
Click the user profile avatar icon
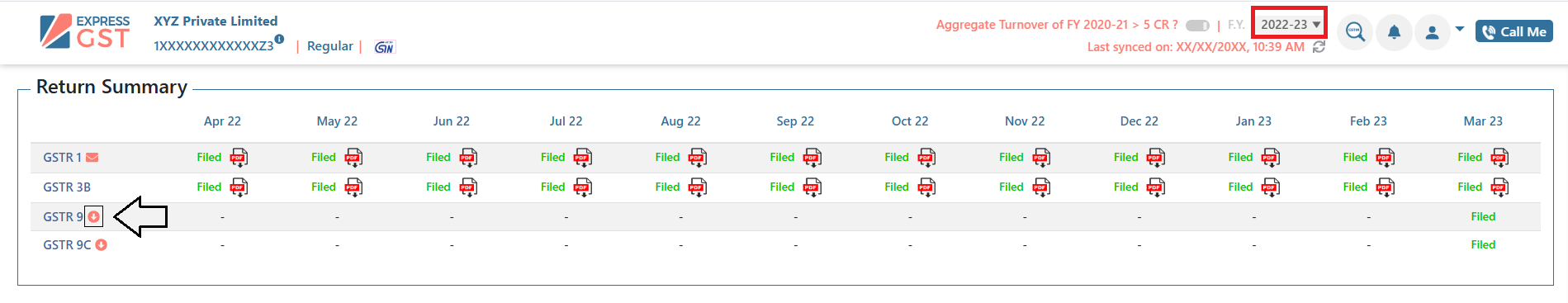1433,32
